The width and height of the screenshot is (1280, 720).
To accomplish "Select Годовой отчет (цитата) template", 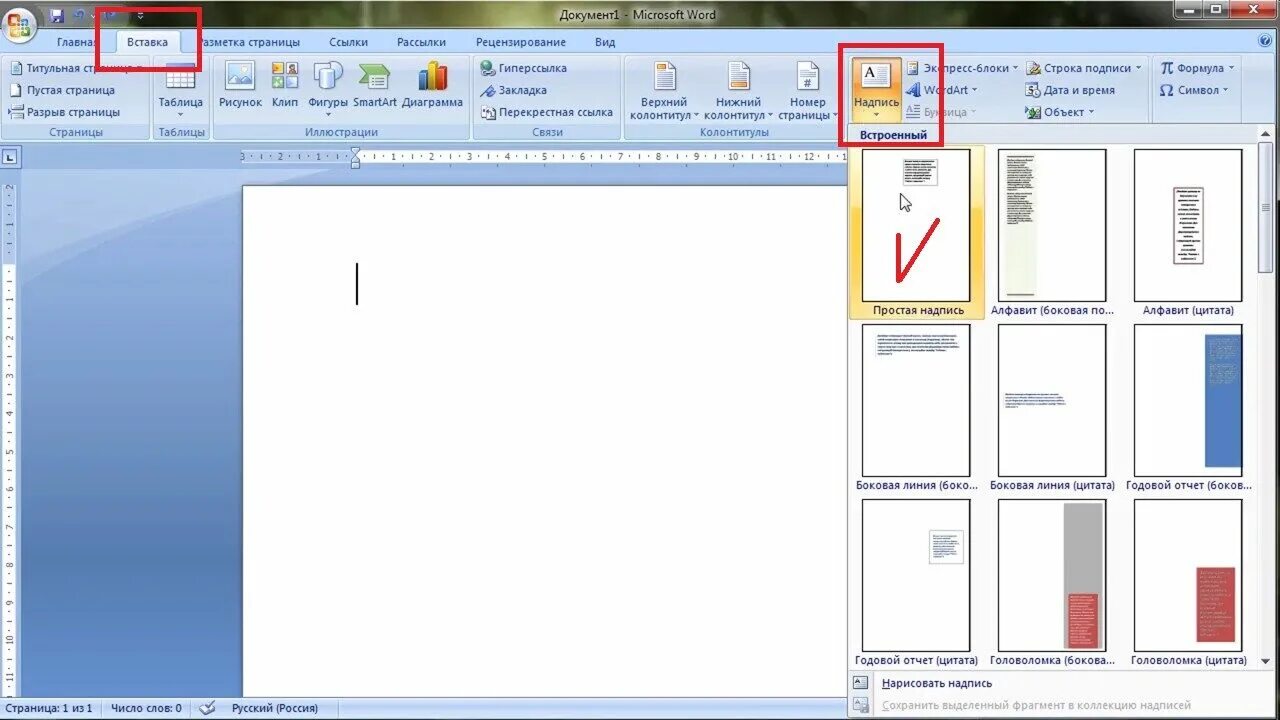I will [917, 582].
